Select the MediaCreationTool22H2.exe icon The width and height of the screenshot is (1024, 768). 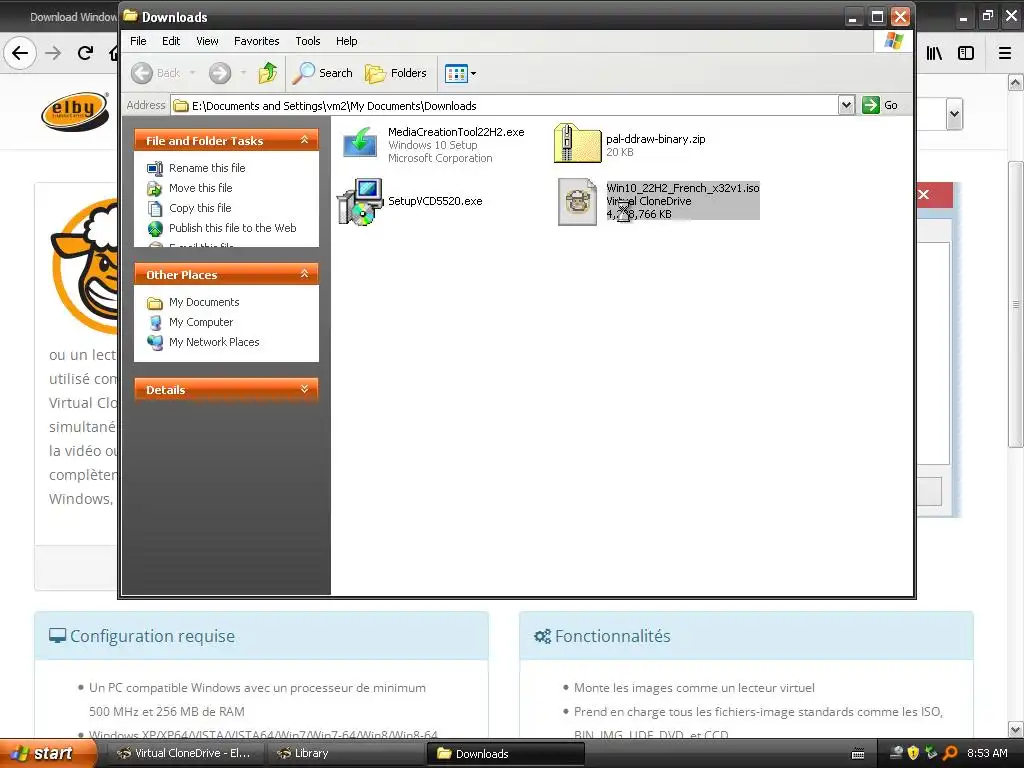(360, 144)
